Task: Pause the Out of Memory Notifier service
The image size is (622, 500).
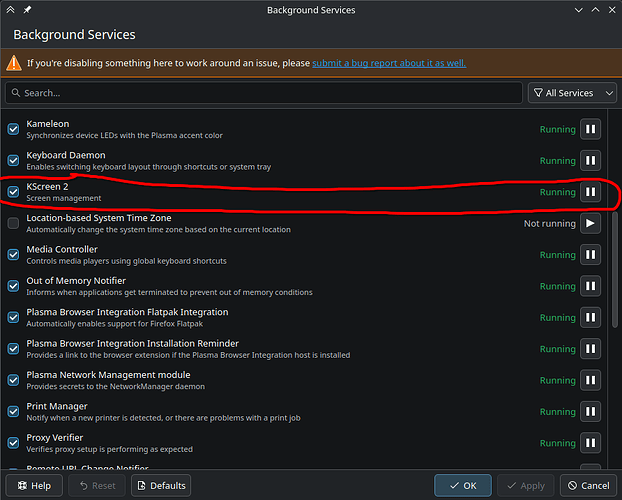Action: pyautogui.click(x=590, y=286)
